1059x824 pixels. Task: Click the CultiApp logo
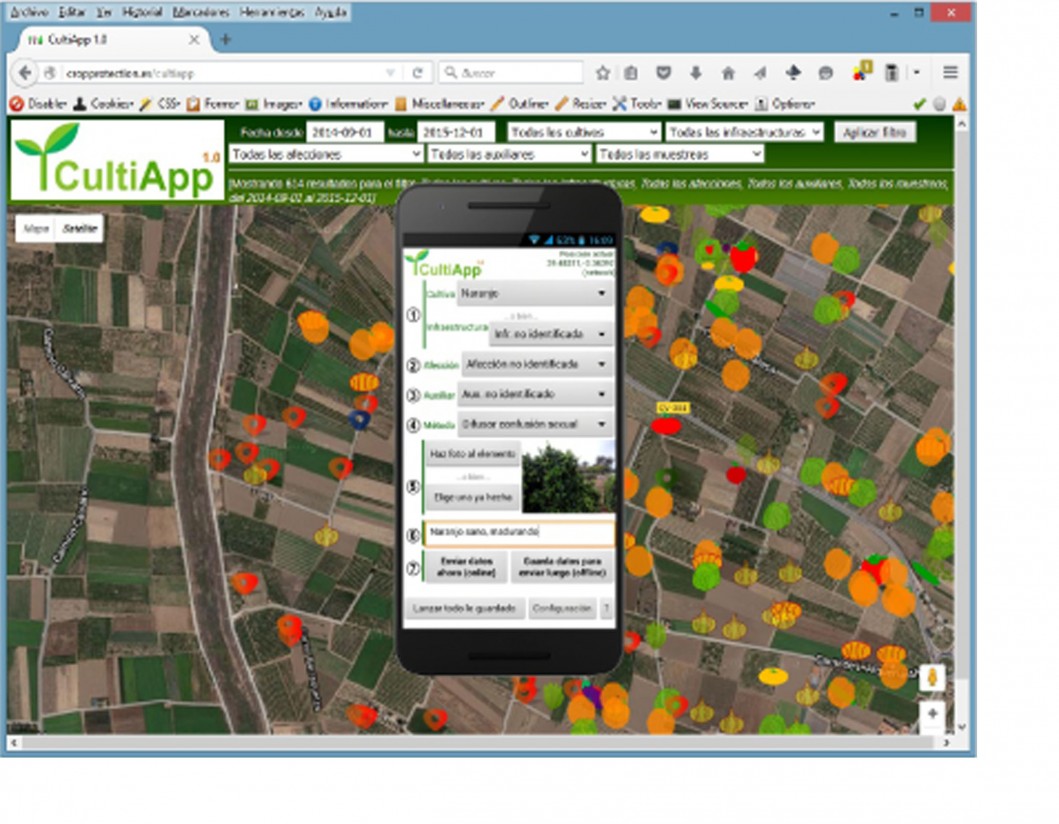coord(117,160)
